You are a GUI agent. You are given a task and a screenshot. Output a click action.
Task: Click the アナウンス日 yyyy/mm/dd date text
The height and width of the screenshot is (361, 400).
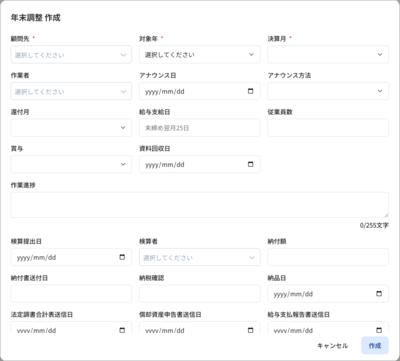tap(165, 91)
